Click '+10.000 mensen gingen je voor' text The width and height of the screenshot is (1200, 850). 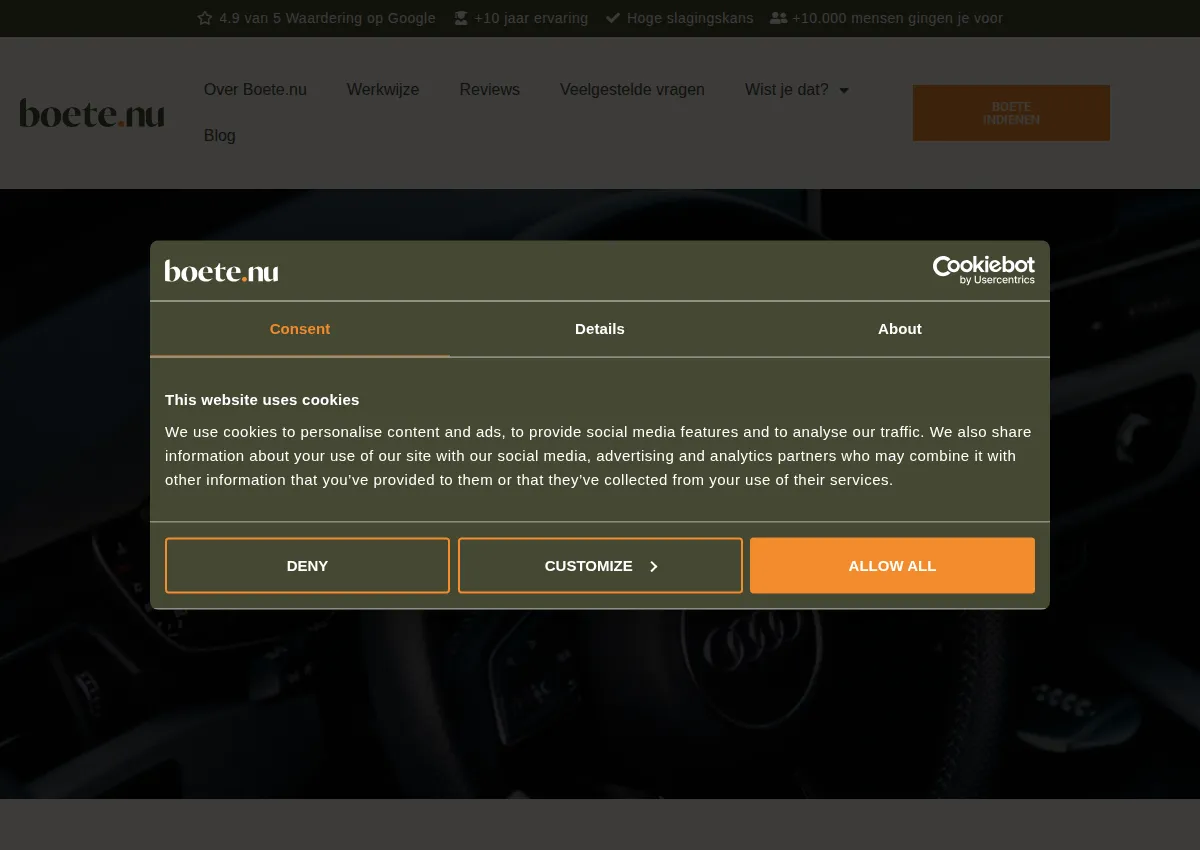(x=897, y=18)
